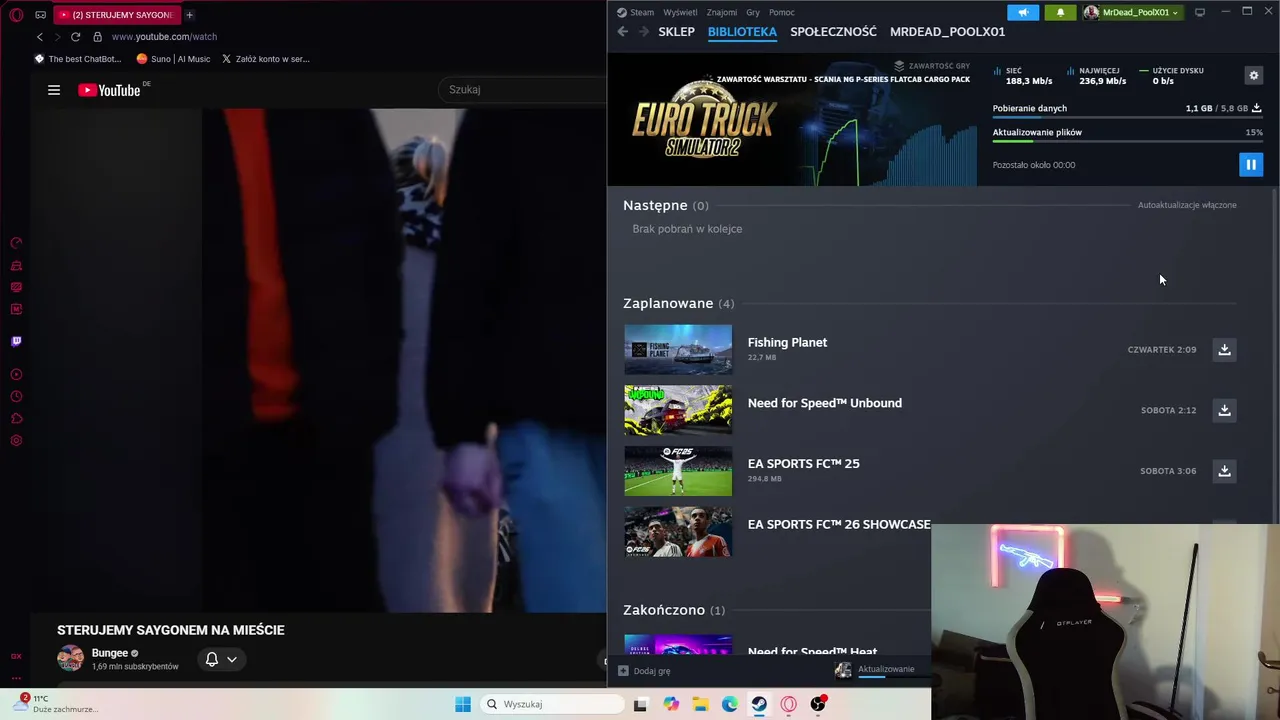Open Opera GX from the taskbar

(x=789, y=705)
